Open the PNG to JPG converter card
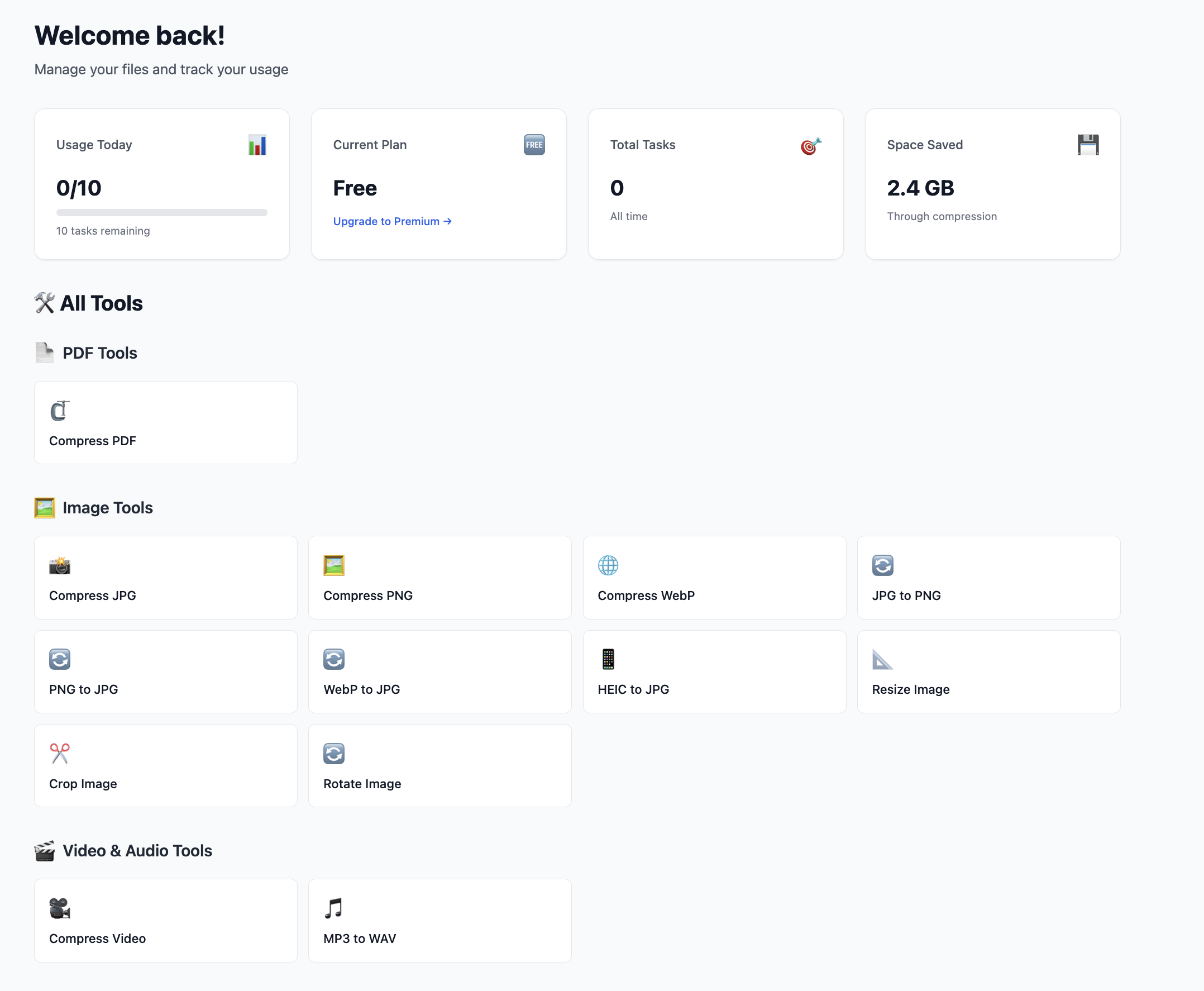1204x991 pixels. click(165, 671)
